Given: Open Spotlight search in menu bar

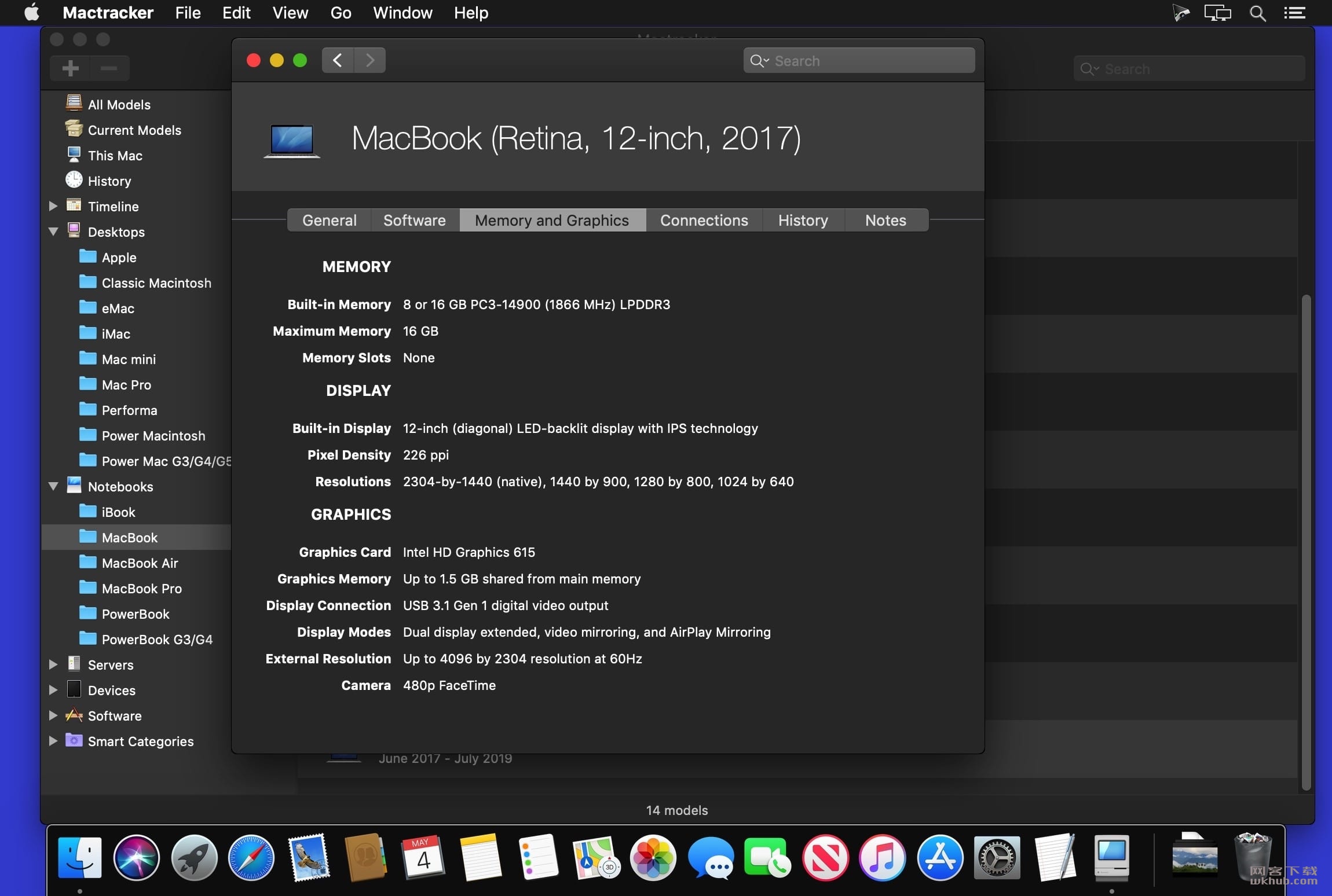Looking at the screenshot, I should [1257, 13].
